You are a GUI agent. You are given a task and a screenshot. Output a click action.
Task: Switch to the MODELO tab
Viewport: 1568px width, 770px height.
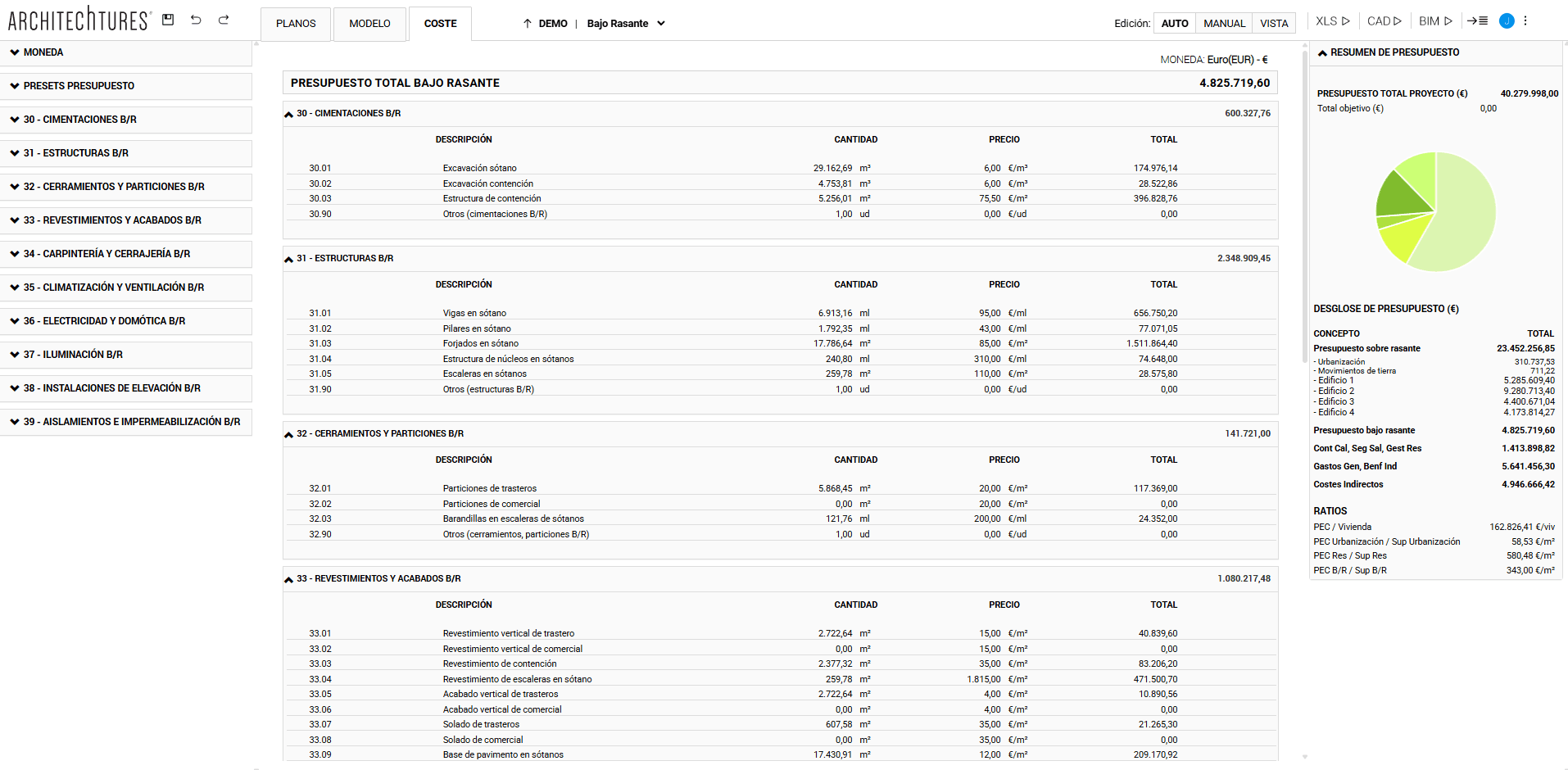(x=369, y=24)
